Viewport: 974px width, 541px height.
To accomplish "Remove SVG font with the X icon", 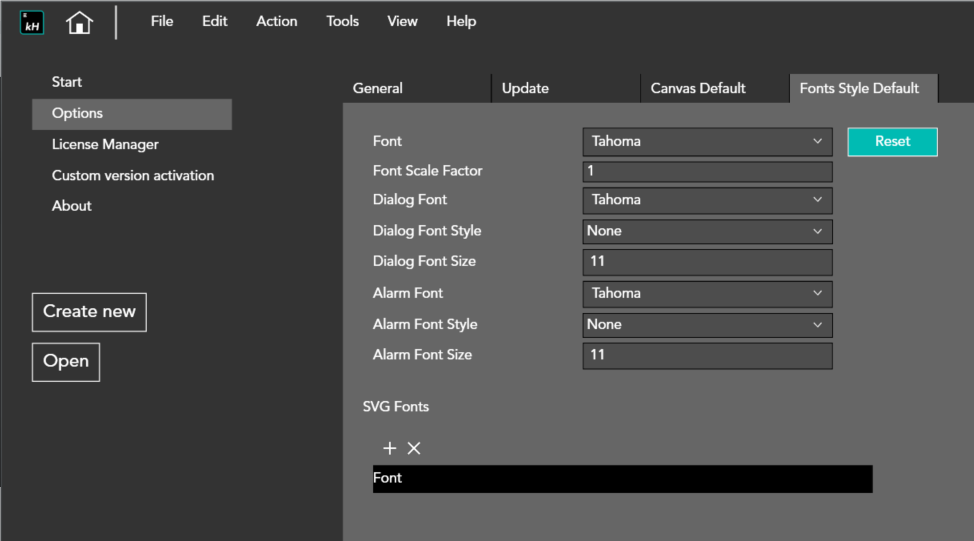I will (414, 449).
